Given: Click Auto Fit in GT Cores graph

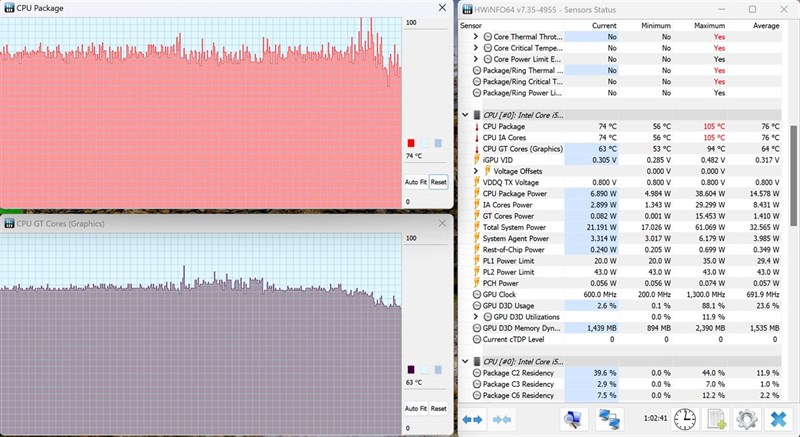Looking at the screenshot, I should [x=416, y=408].
